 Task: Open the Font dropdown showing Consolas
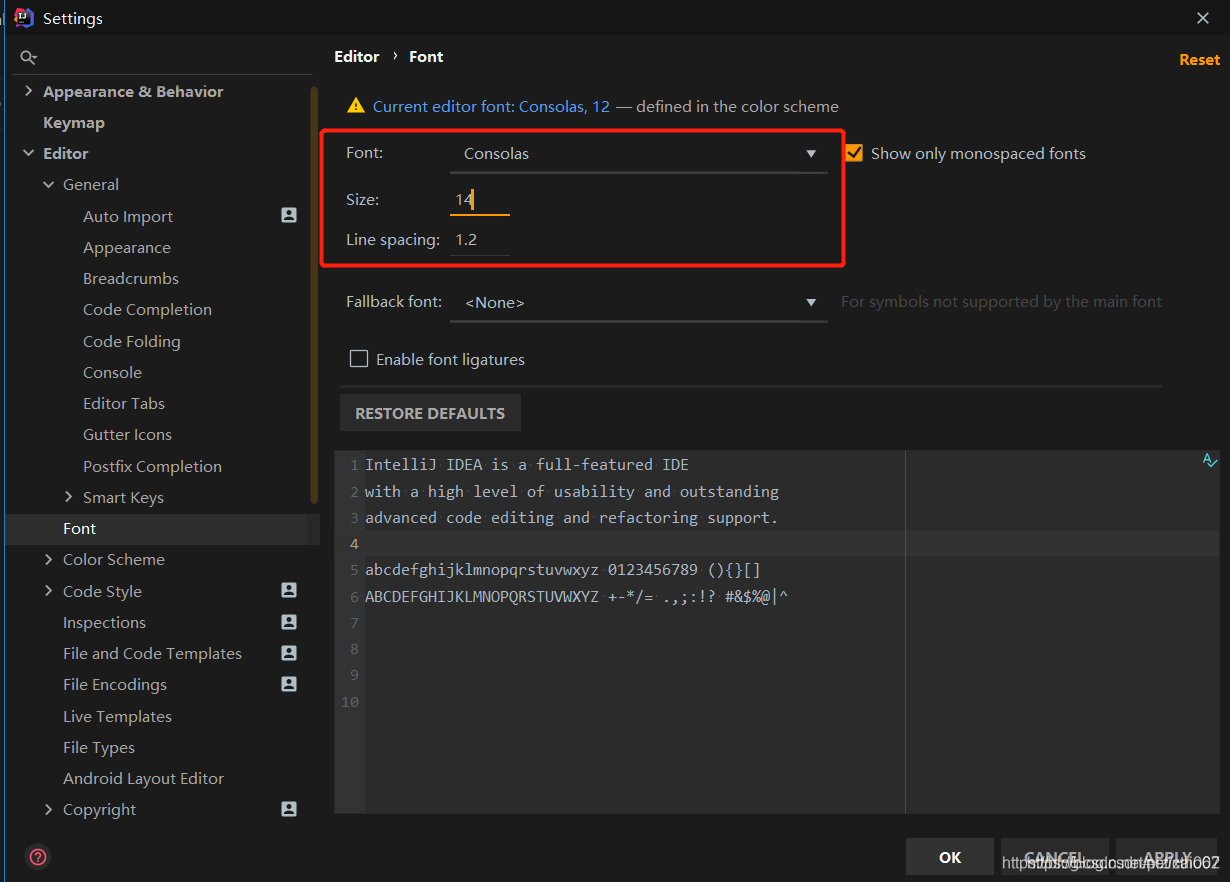click(x=639, y=154)
